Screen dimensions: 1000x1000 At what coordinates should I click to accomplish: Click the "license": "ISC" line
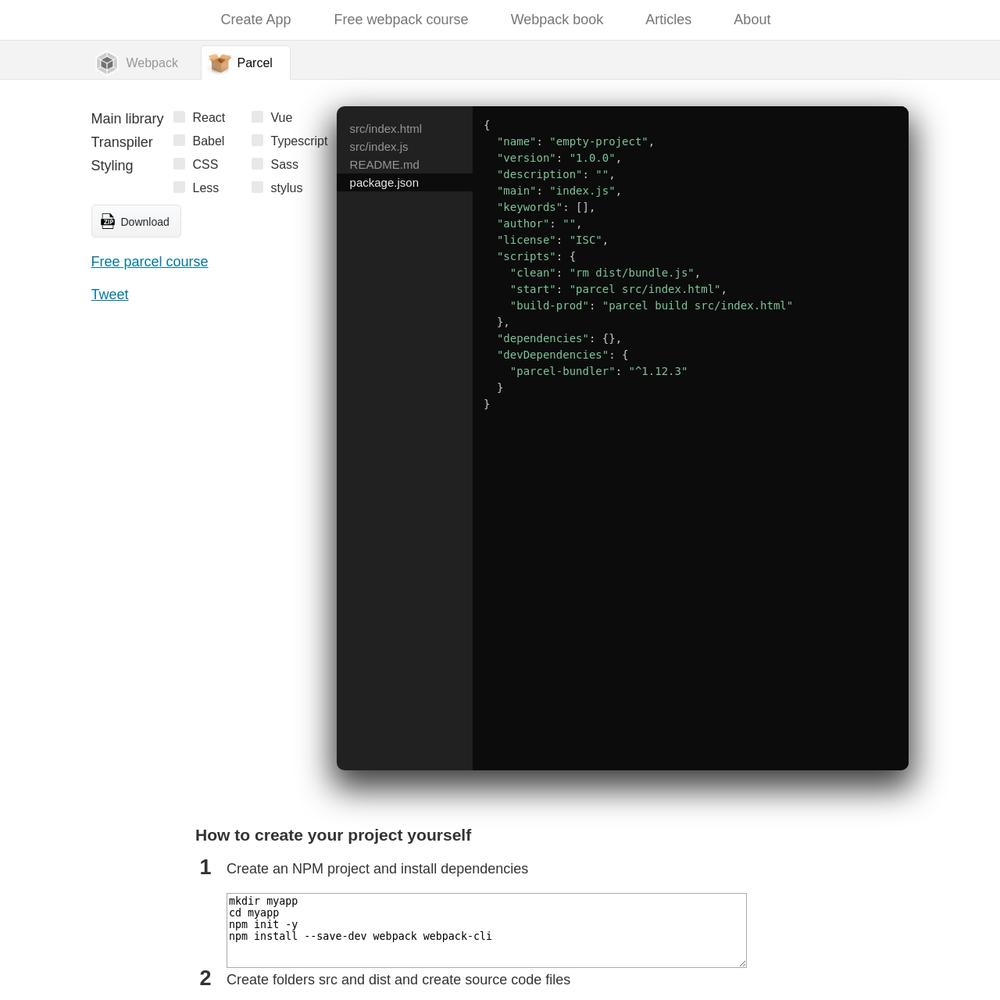click(552, 240)
